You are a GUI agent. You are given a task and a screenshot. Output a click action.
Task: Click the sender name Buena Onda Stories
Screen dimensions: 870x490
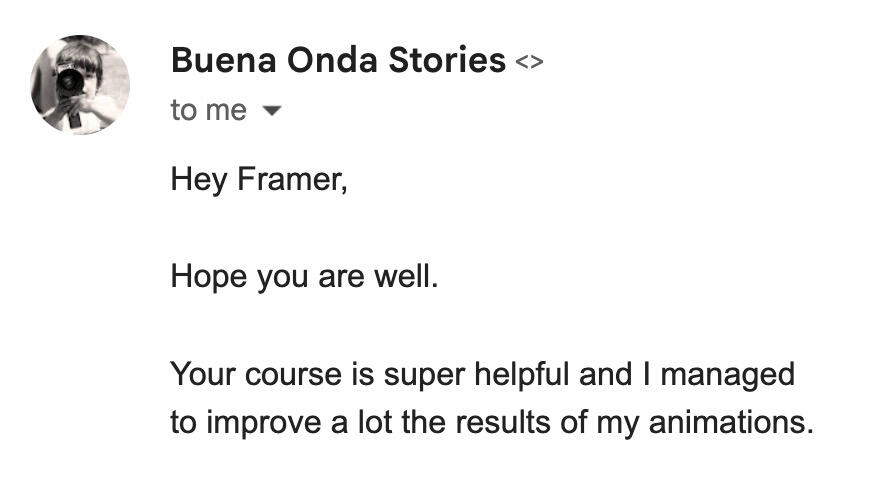coord(338,61)
